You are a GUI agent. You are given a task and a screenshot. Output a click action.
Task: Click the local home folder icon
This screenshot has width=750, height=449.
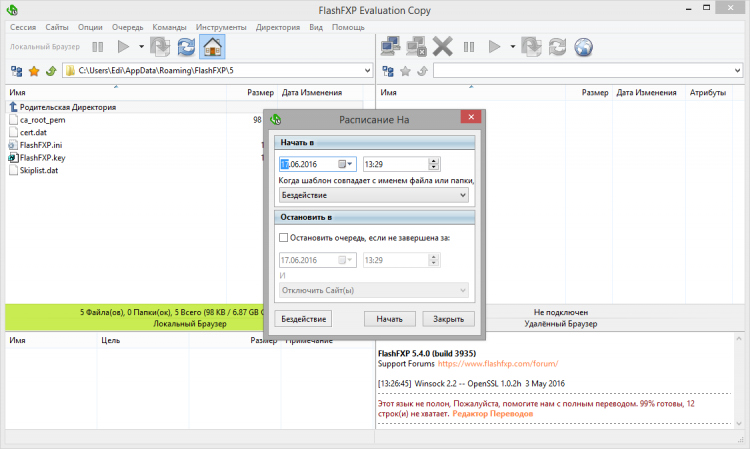(212, 47)
